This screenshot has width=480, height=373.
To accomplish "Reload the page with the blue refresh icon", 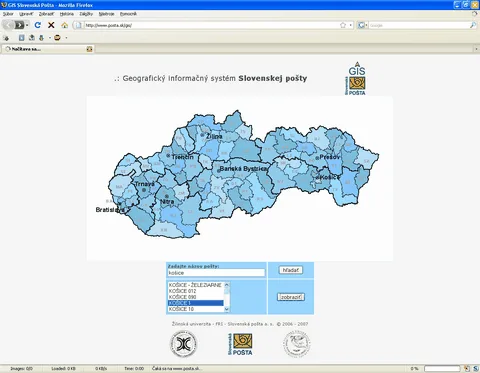I will coord(38,25).
